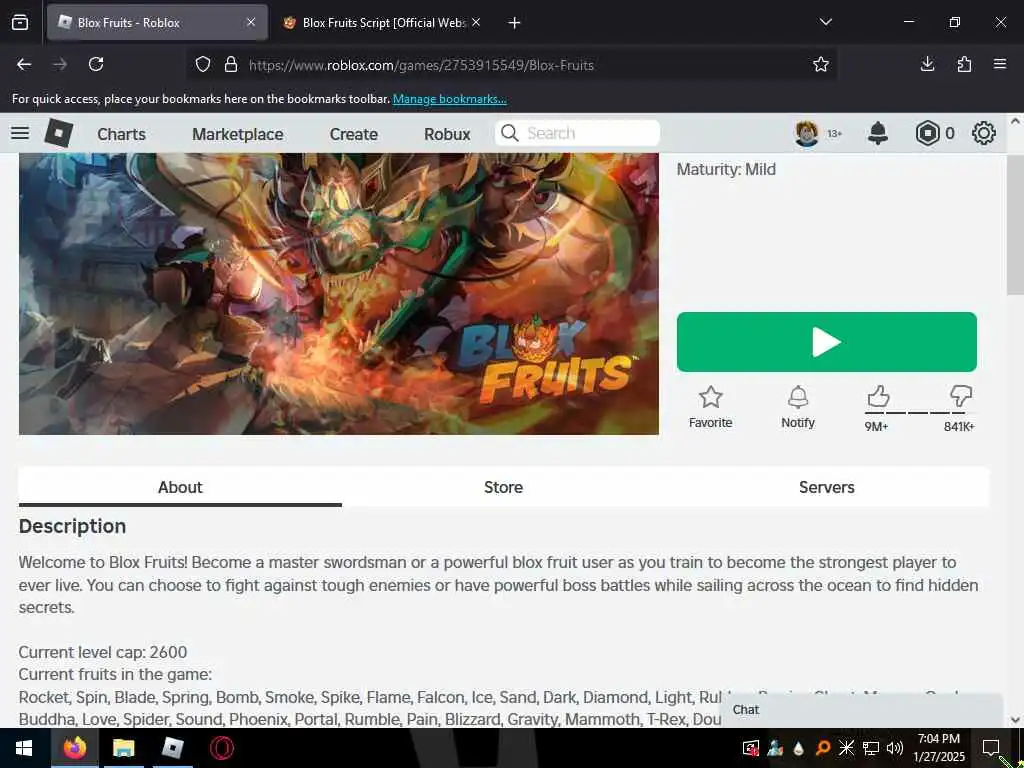Screen dimensions: 1024x768
Task: Close the Blox Fruits Script tab
Action: click(x=476, y=23)
